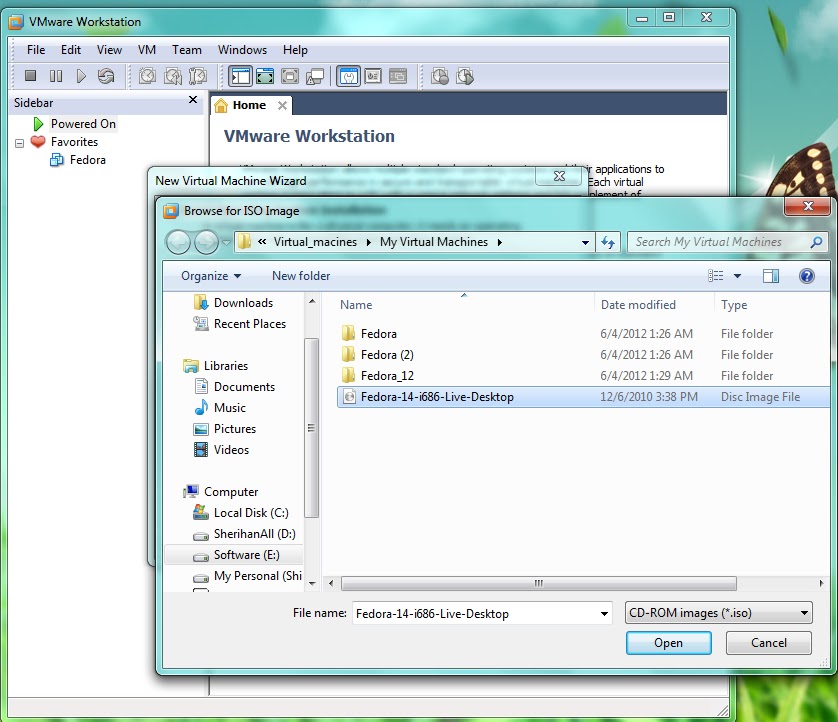Viewport: 838px width, 722px height.
Task: Expand the address bar path history dropdown
Action: click(x=585, y=243)
